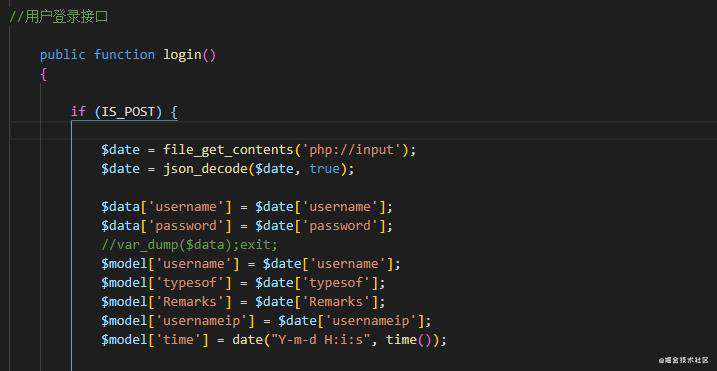This screenshot has height=371, width=717.
Task: Click the file_get_contents function call
Action: (x=229, y=150)
